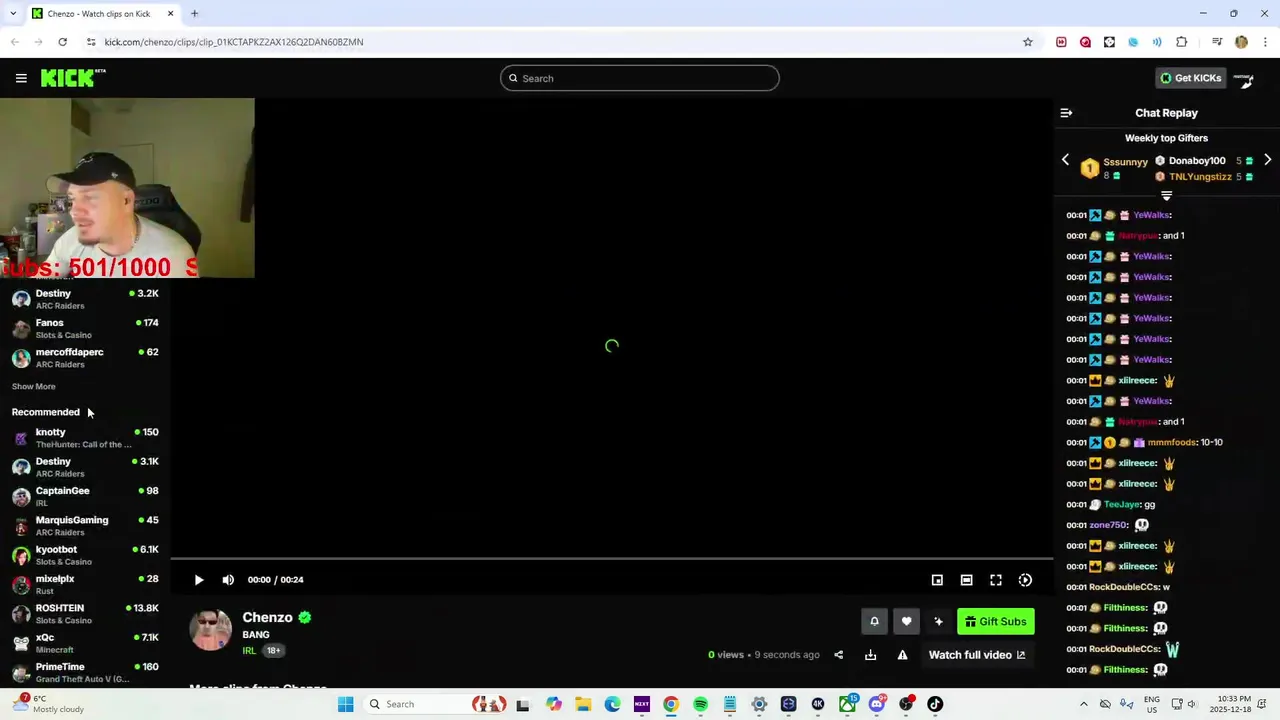The image size is (1280, 720).
Task: Click the Gift Subs button
Action: (996, 621)
